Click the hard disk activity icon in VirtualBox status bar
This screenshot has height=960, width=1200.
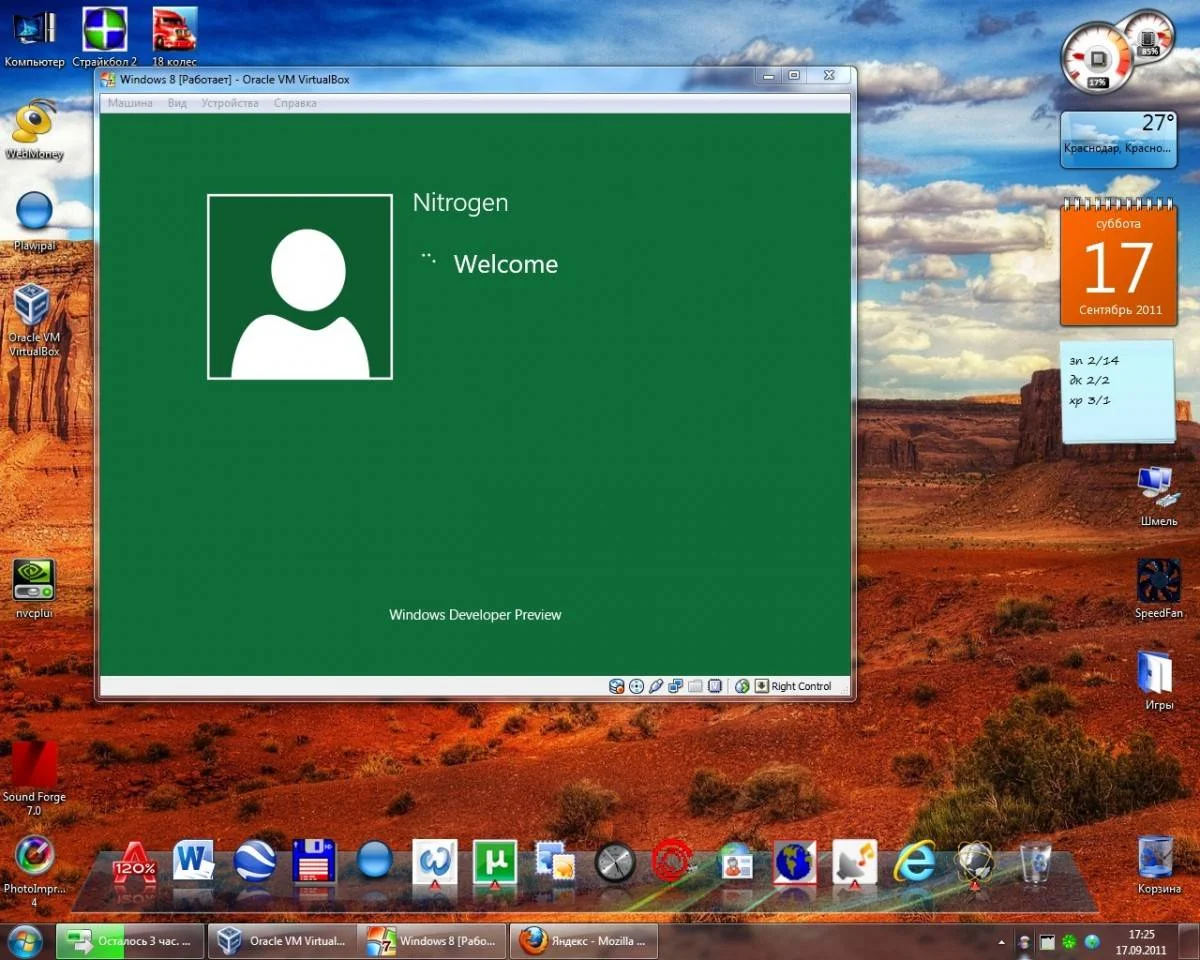tap(617, 686)
